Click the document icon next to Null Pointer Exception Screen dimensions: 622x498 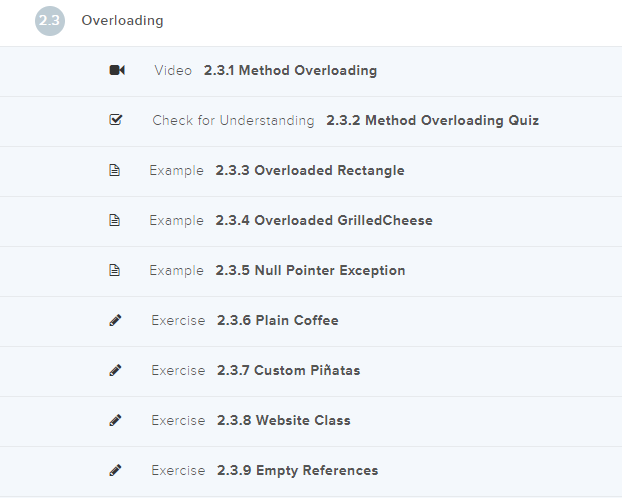tap(115, 270)
